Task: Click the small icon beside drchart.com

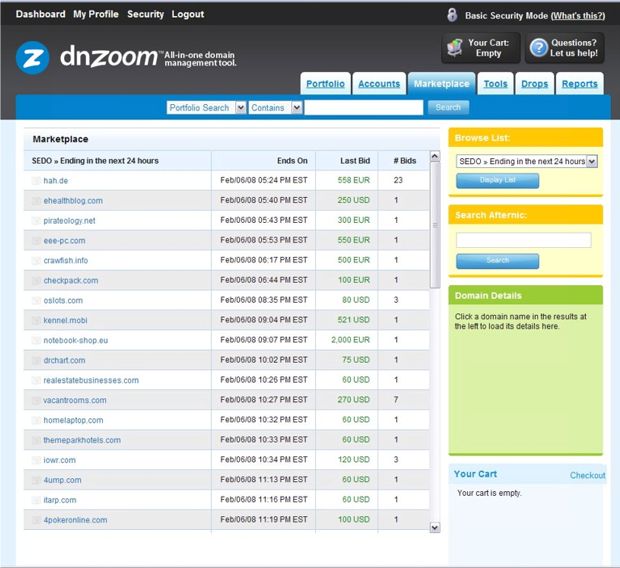Action: tap(36, 360)
